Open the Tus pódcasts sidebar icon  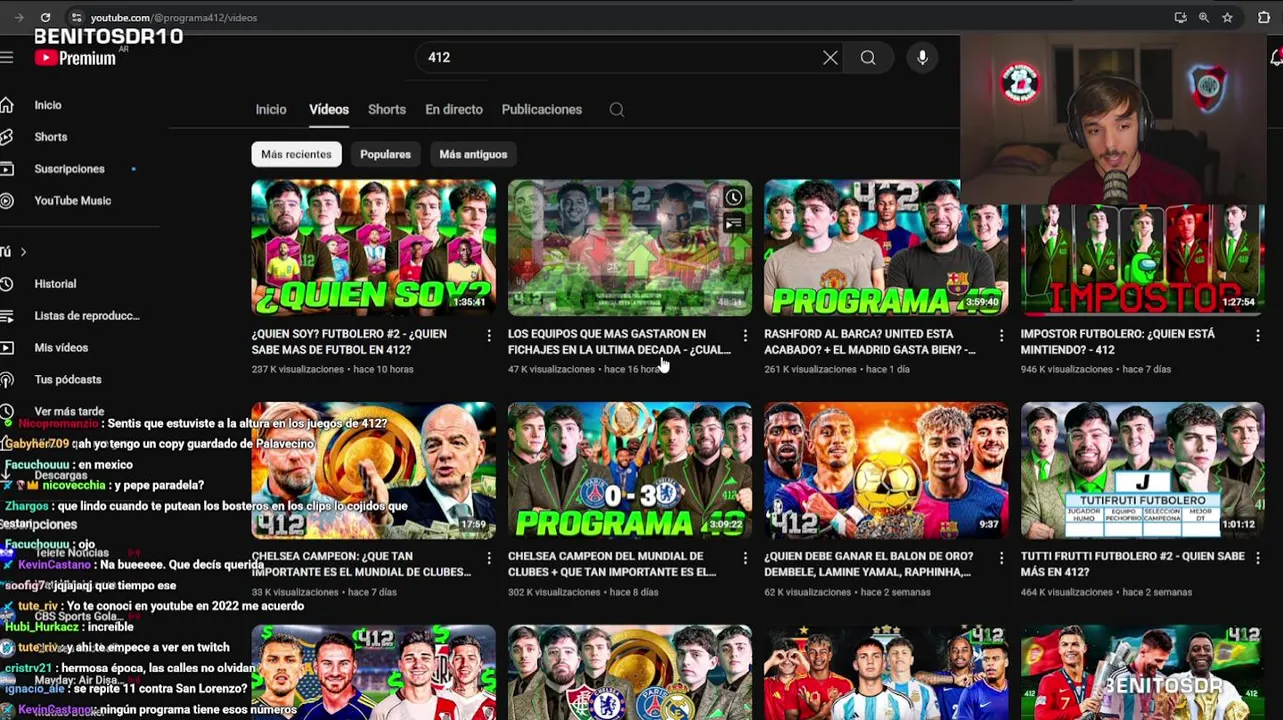pos(6,380)
